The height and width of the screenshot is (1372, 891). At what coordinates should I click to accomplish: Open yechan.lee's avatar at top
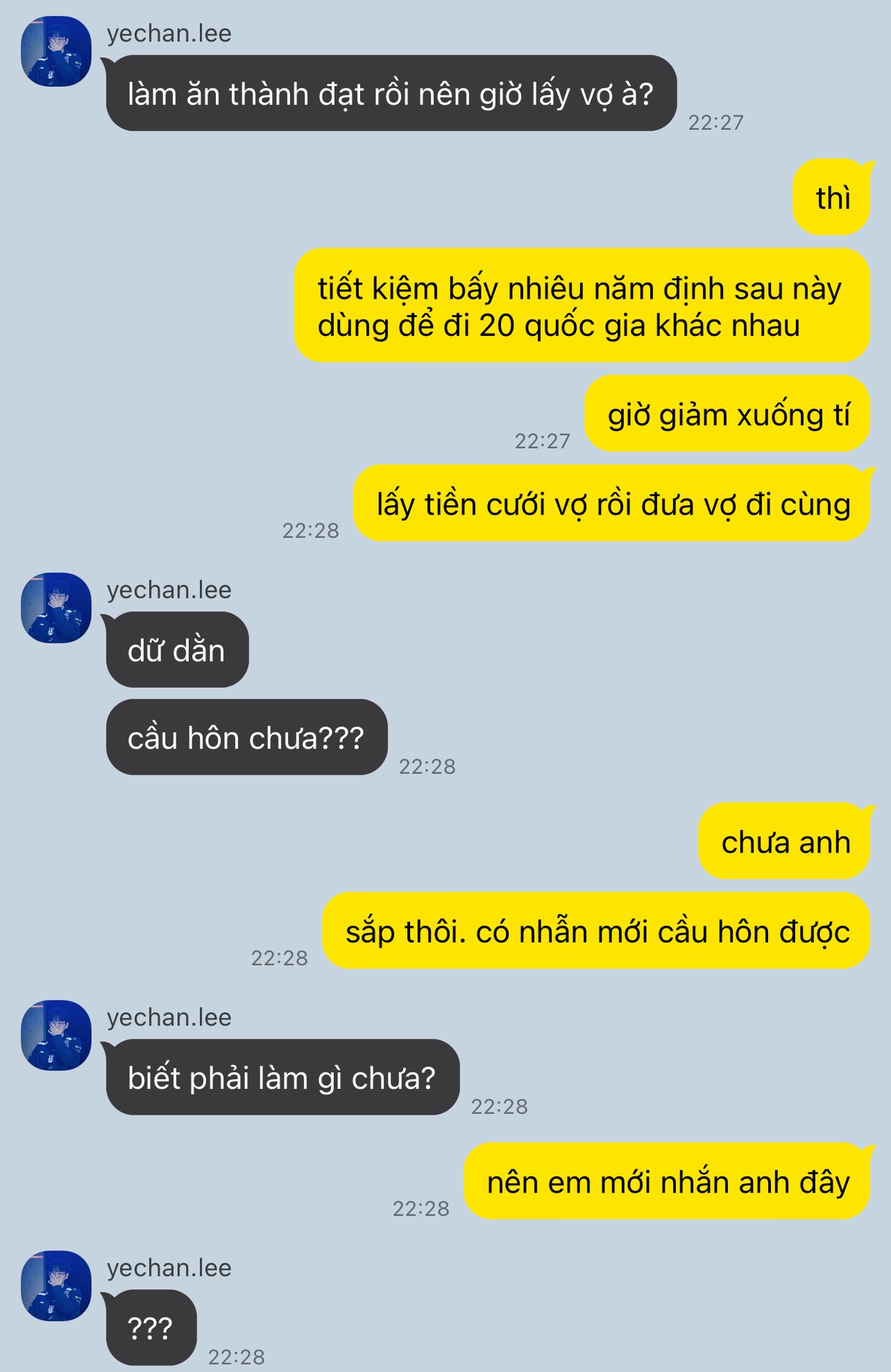[56, 51]
